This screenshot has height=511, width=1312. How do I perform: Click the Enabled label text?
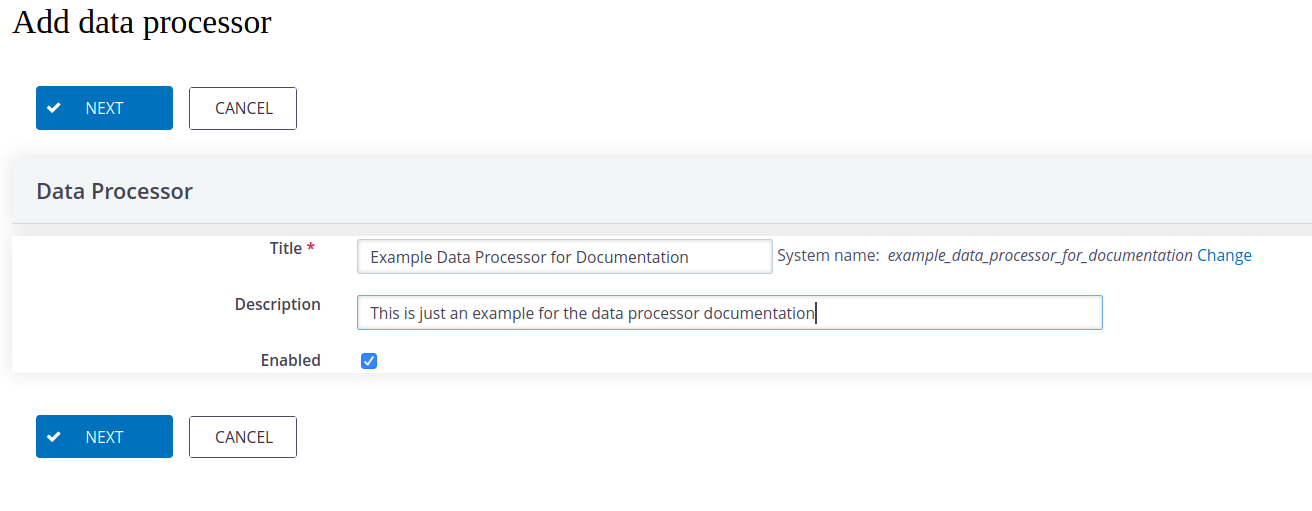point(291,360)
